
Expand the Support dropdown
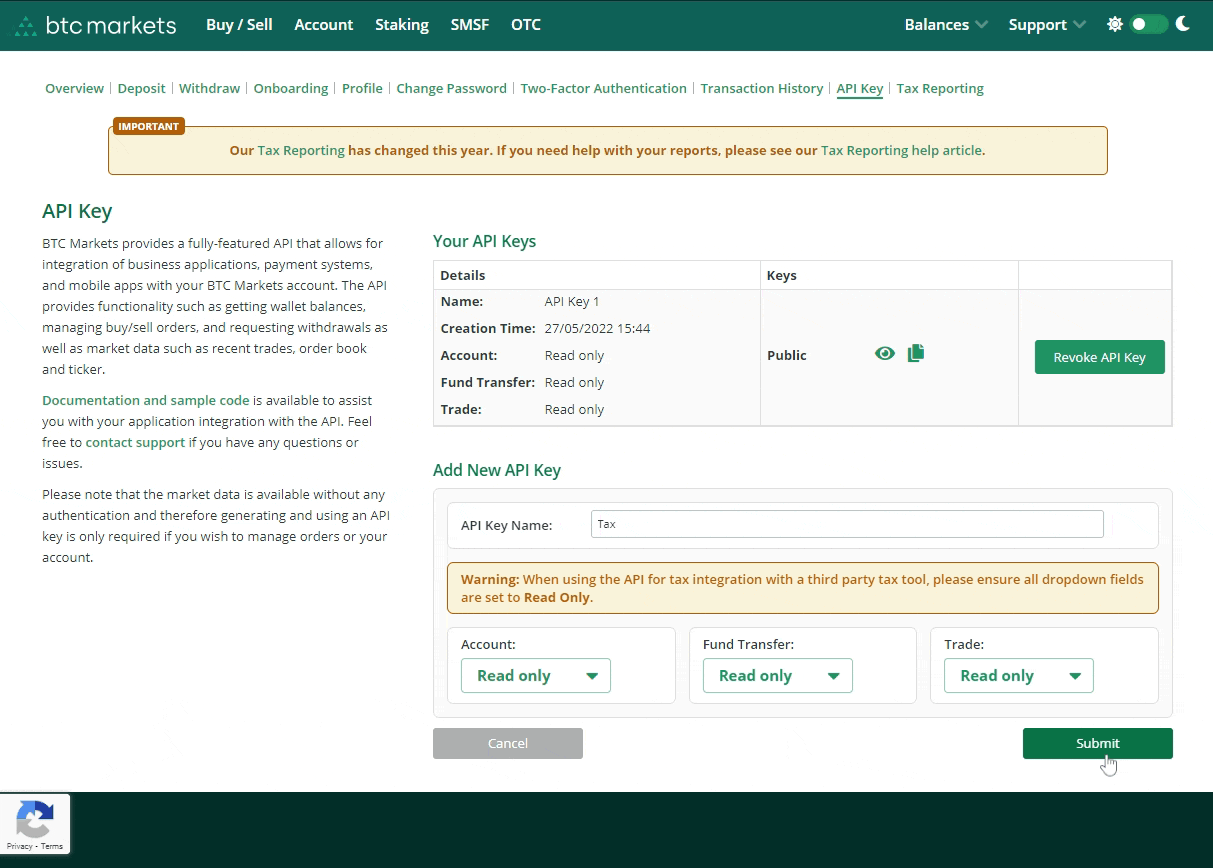1047,25
